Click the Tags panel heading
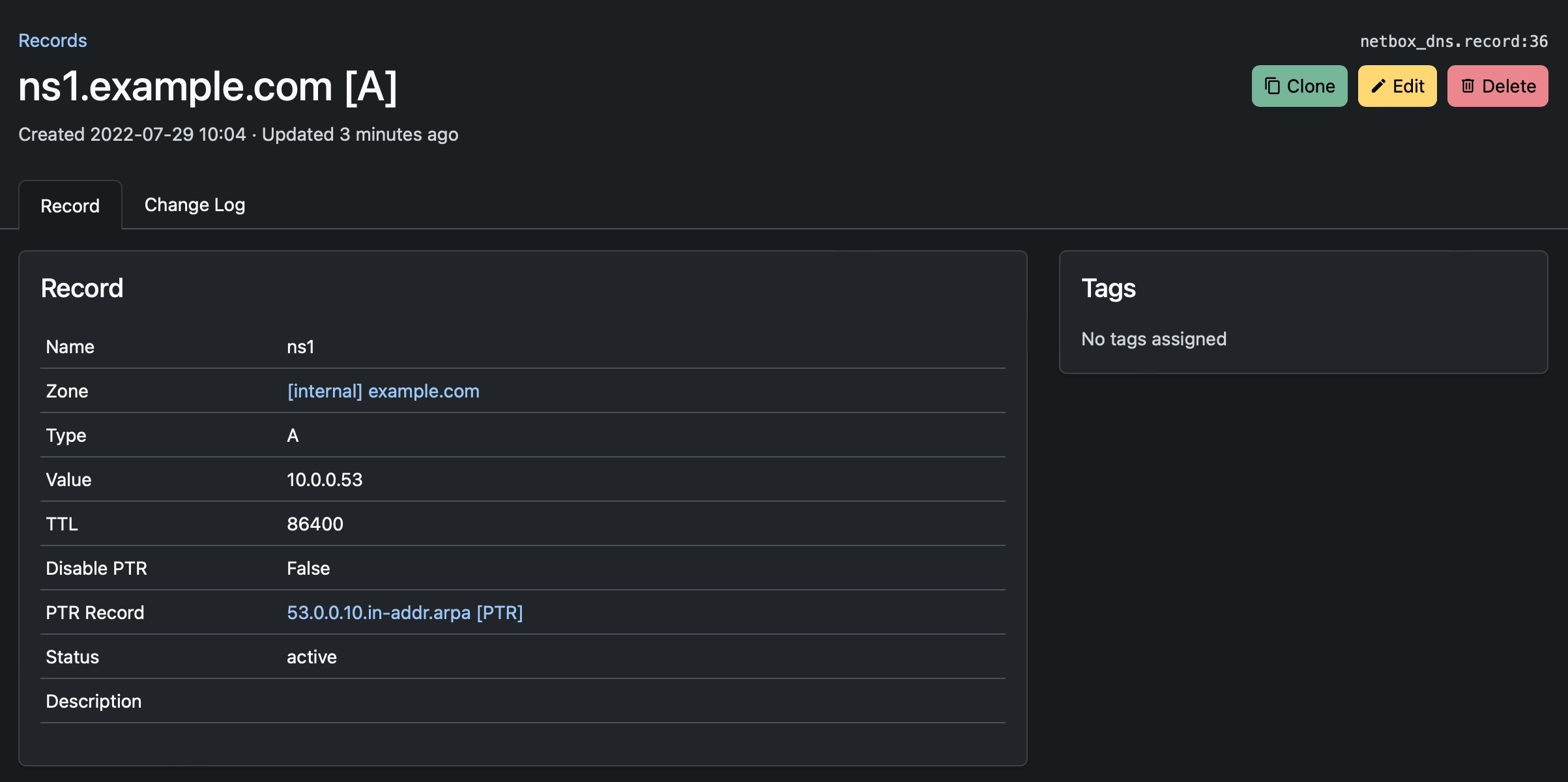The width and height of the screenshot is (1568, 782). pyautogui.click(x=1108, y=288)
